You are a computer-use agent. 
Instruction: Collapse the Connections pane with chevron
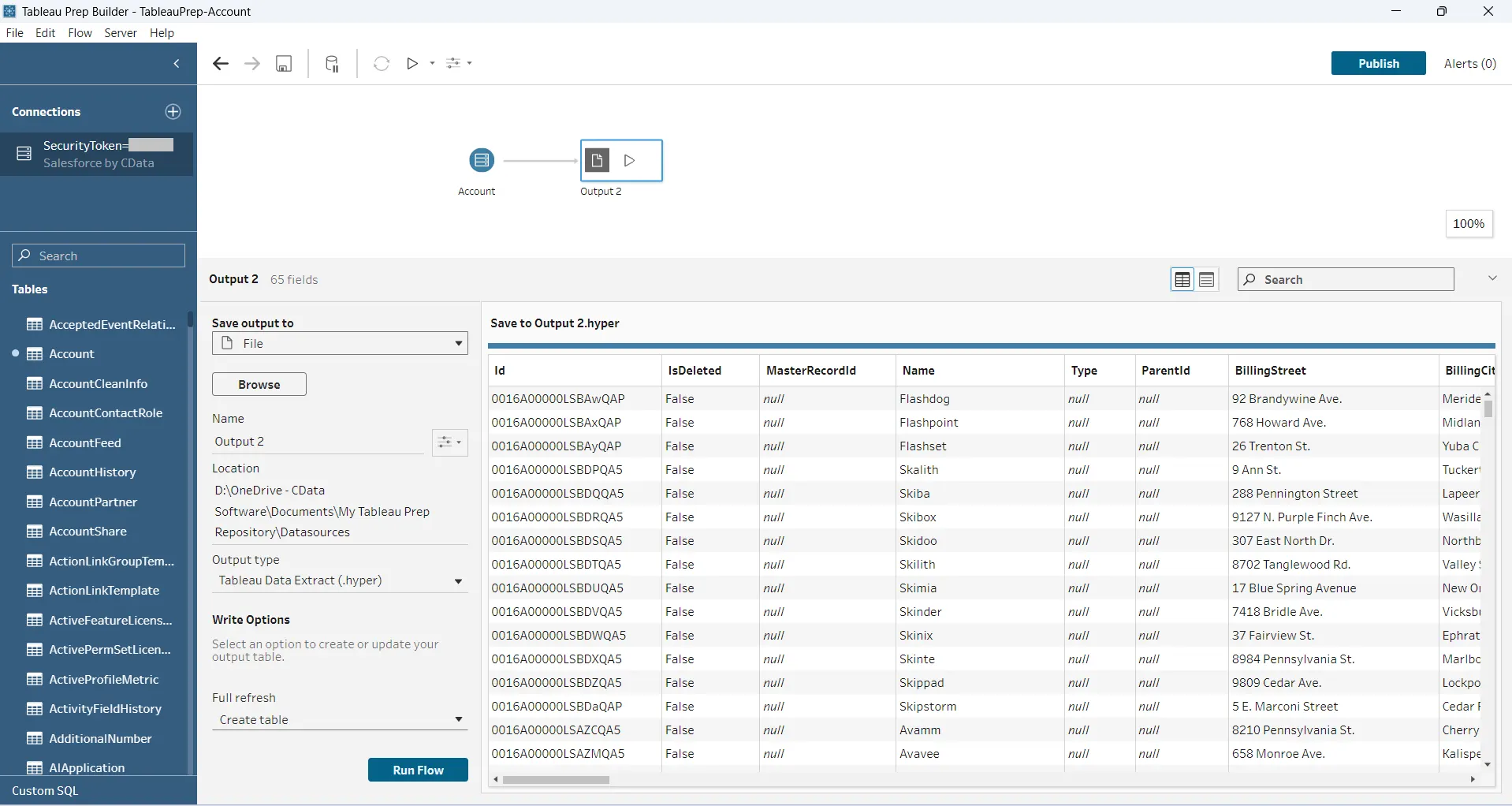click(x=177, y=64)
